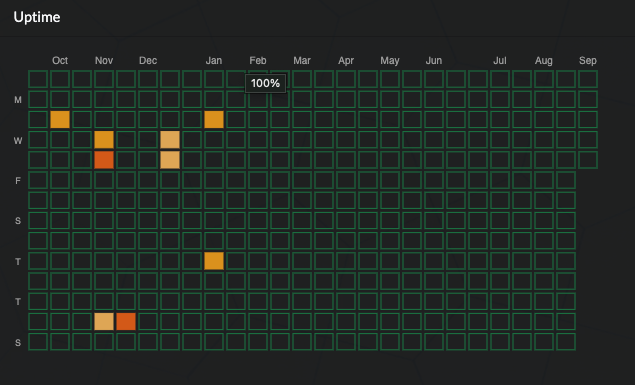Click orange cell under Jan in T row
The width and height of the screenshot is (635, 385).
point(214,261)
